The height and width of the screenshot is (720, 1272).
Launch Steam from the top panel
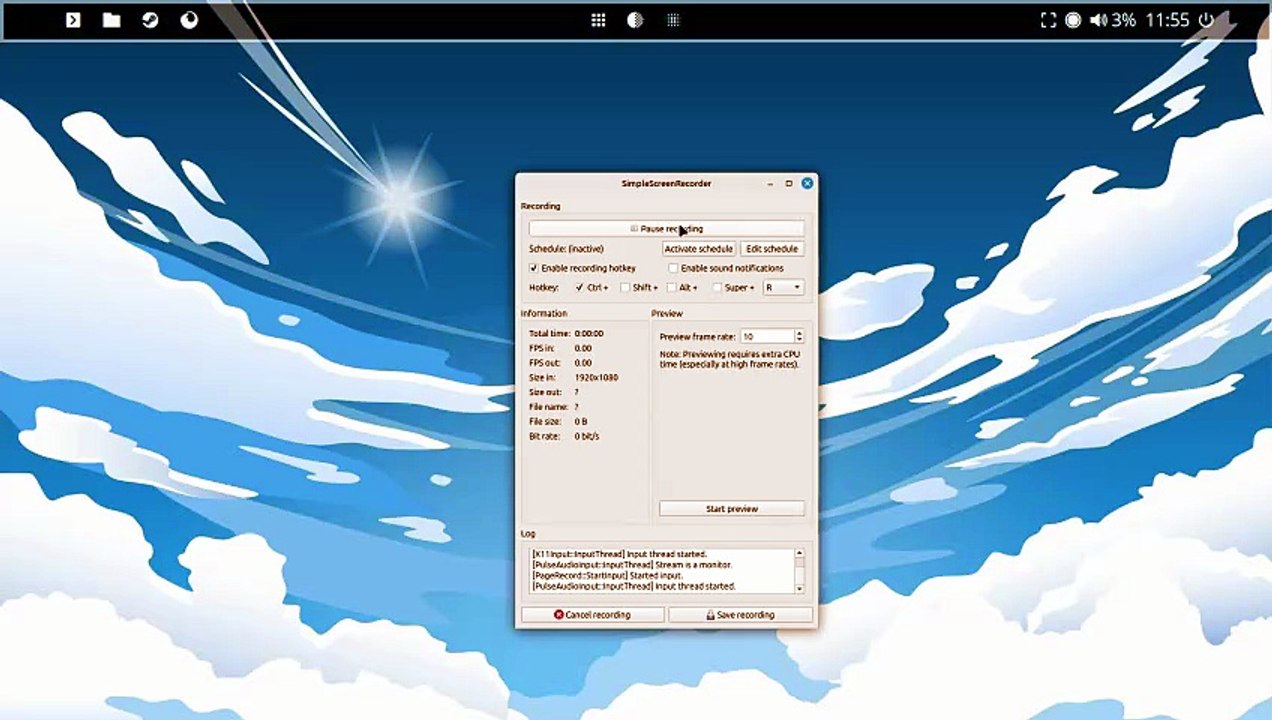pos(150,20)
